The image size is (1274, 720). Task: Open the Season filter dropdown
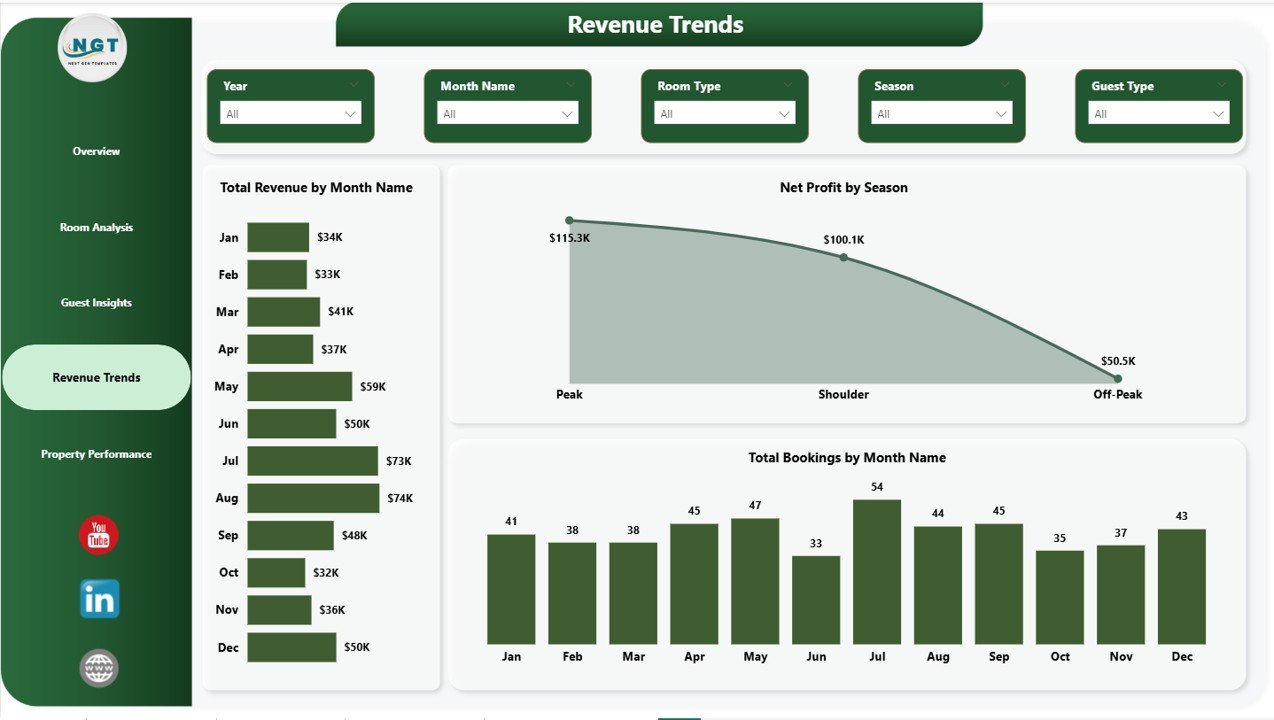(941, 114)
